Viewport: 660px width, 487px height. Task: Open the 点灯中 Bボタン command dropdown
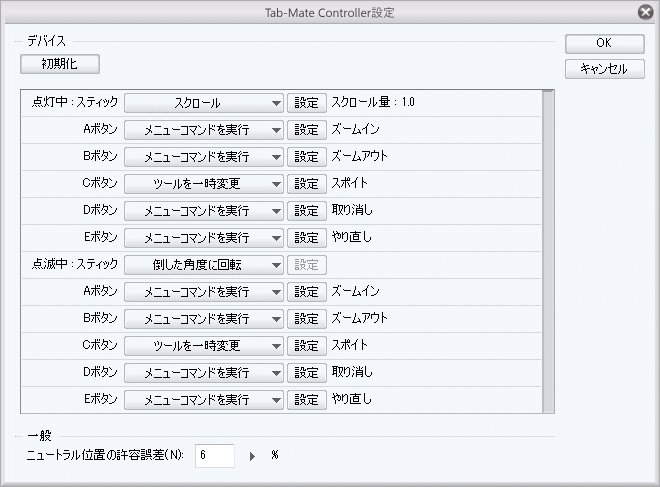click(204, 157)
